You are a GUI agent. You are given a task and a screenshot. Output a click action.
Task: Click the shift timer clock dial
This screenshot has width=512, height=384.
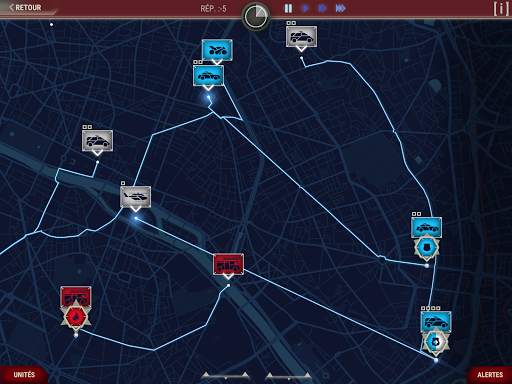[x=256, y=16]
